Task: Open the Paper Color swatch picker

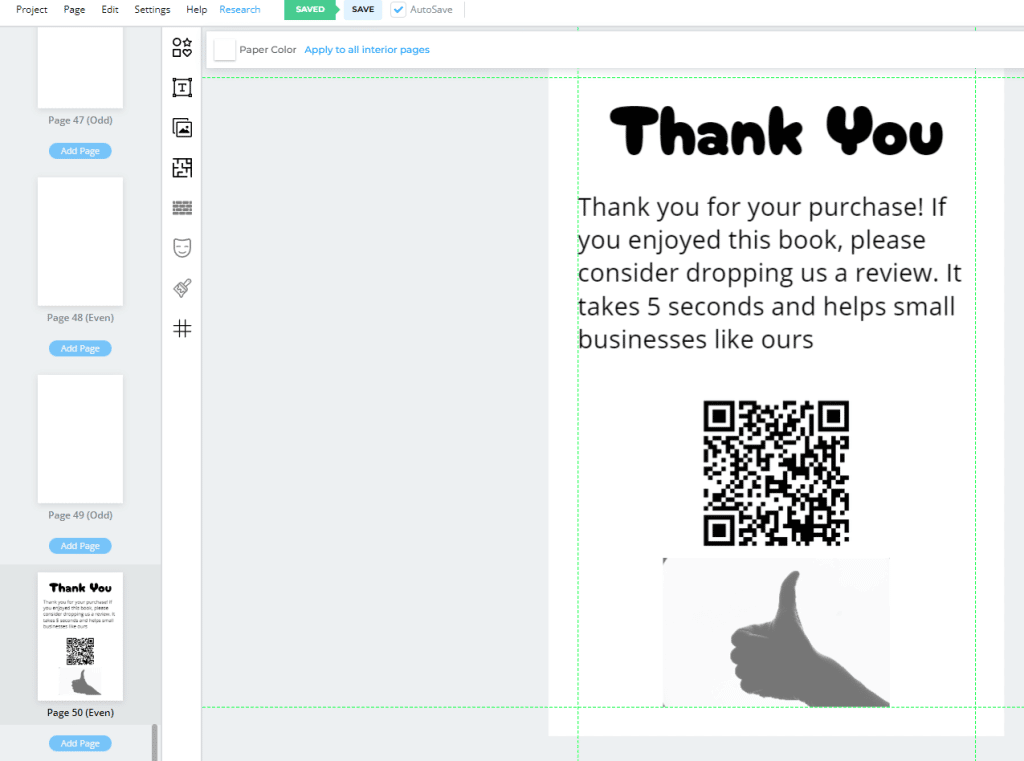Action: 224,48
